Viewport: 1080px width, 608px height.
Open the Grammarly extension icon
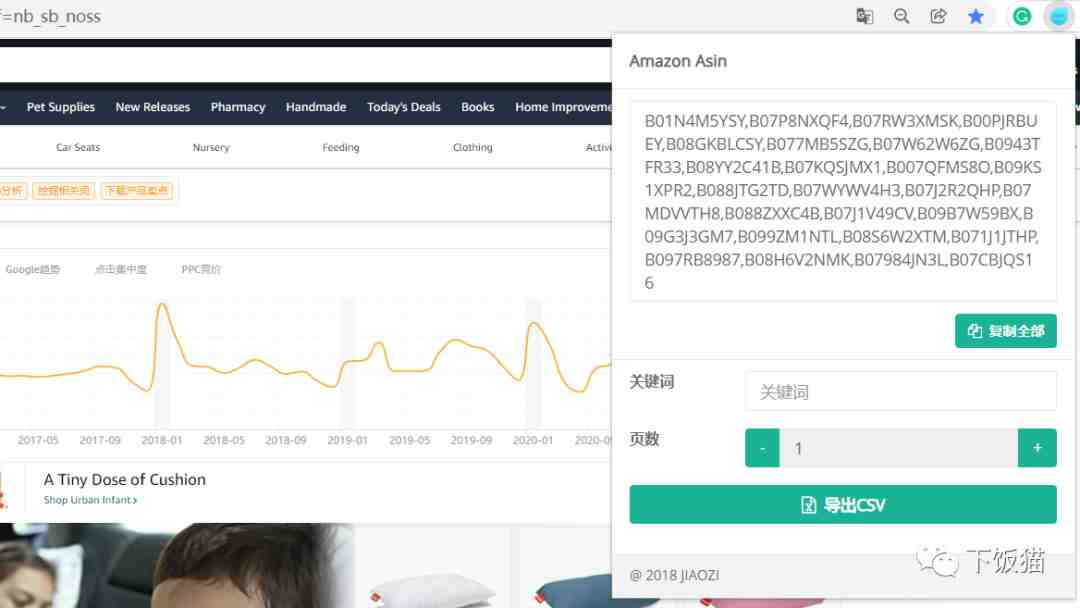[1022, 16]
